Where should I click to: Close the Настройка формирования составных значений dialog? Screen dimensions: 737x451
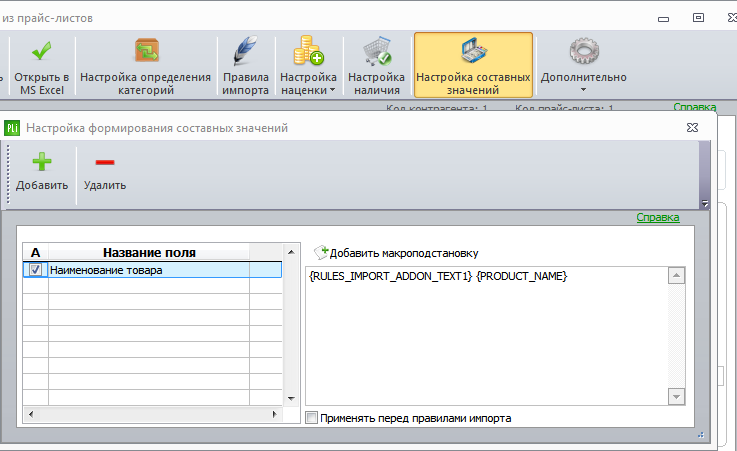(692, 127)
